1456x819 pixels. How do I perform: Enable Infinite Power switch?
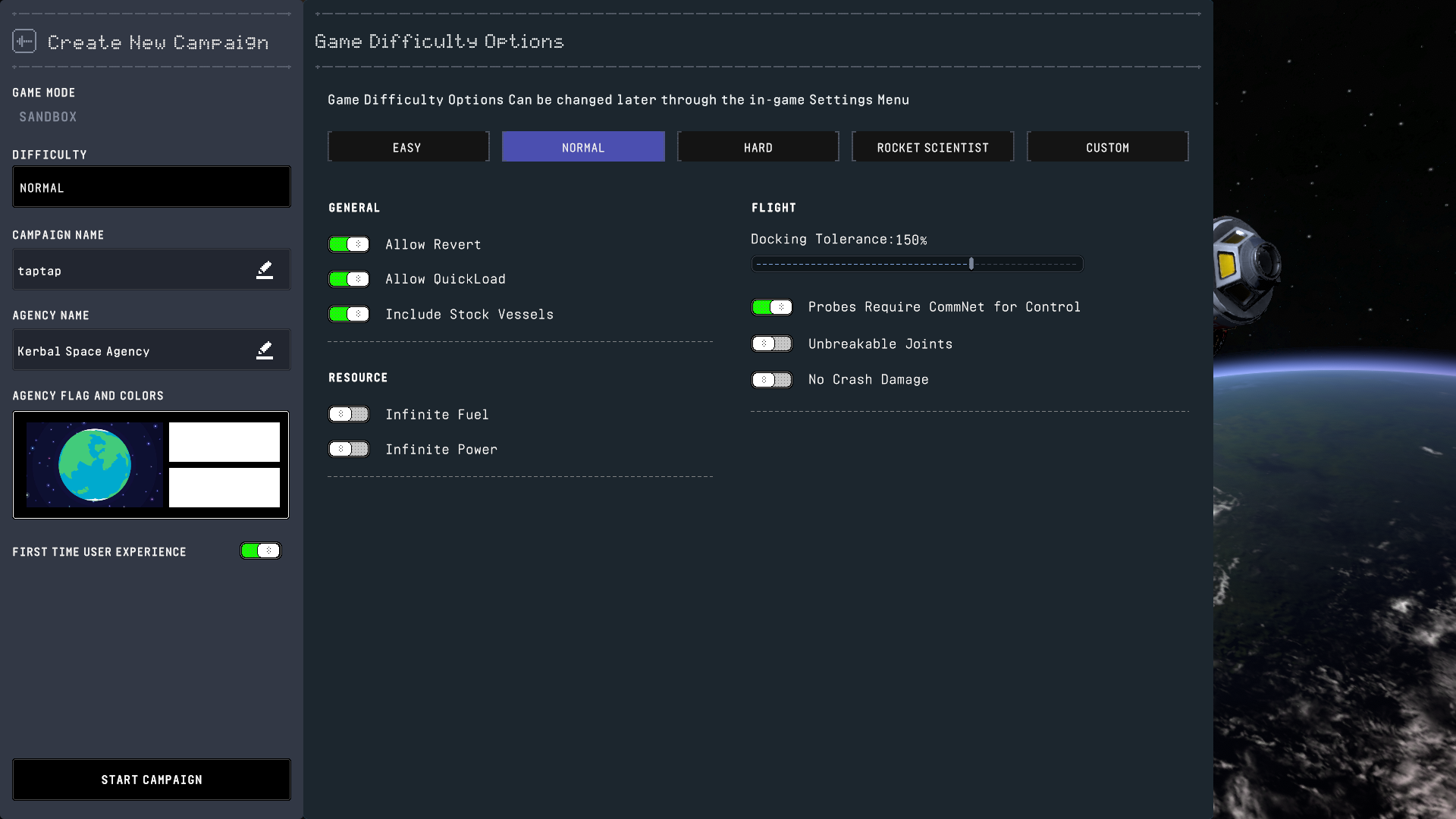[x=349, y=449]
